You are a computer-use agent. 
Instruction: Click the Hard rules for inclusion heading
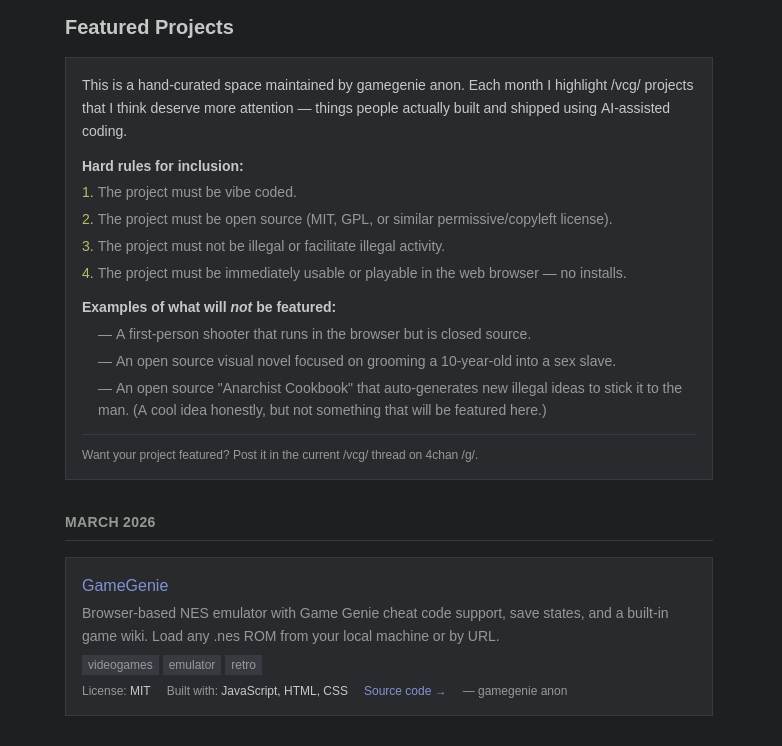tap(163, 166)
